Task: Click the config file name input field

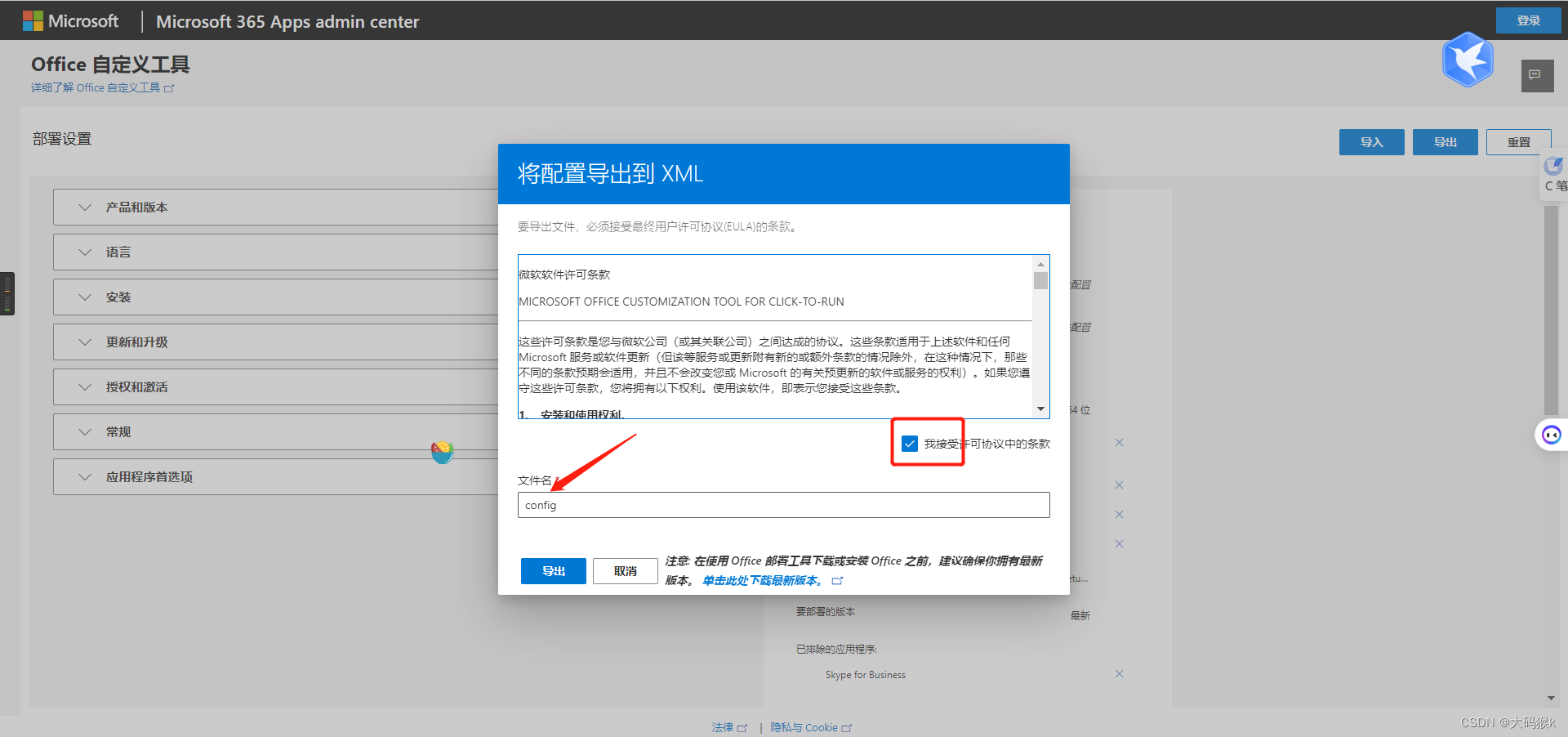Action: coord(784,505)
